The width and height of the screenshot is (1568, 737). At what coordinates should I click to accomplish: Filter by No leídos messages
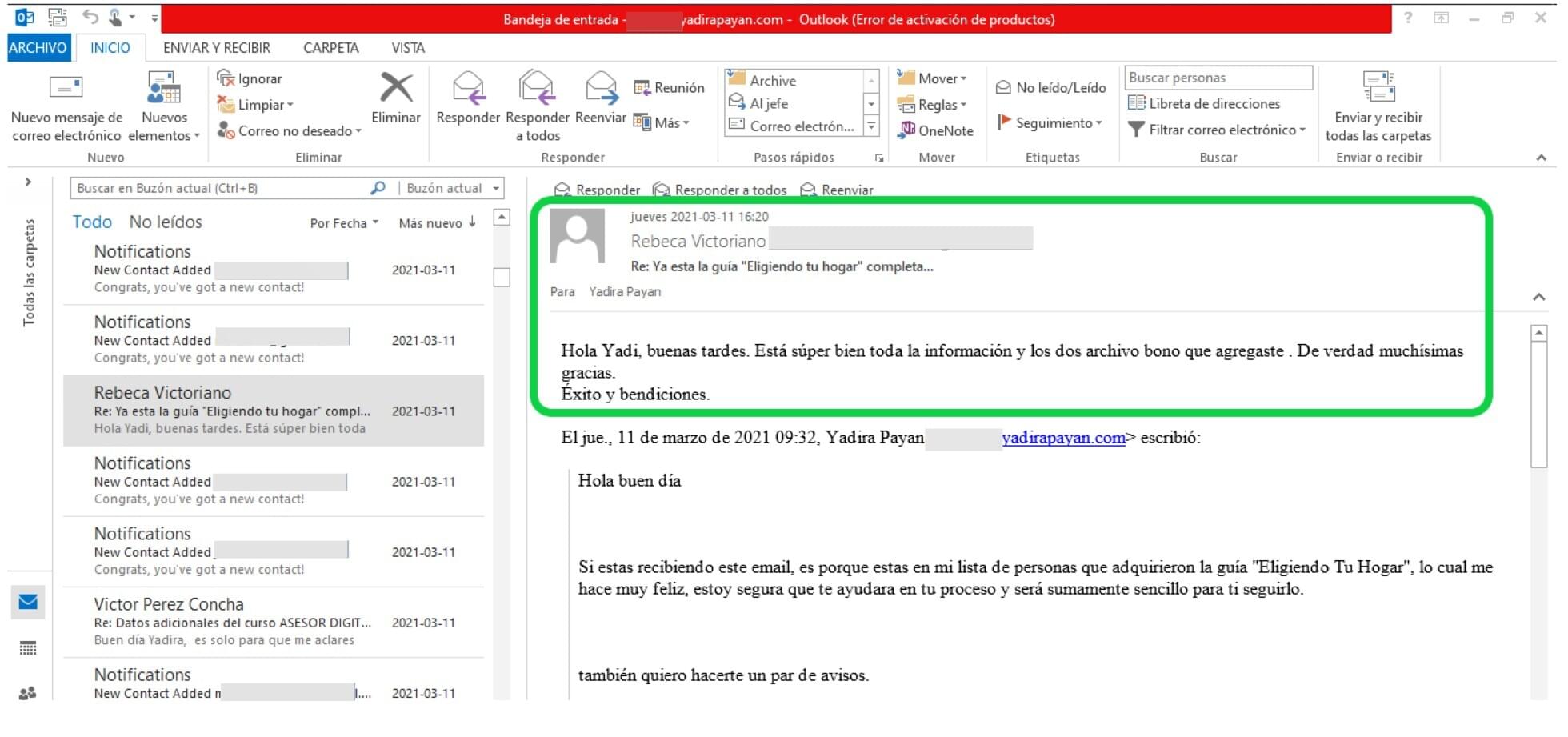tap(166, 222)
